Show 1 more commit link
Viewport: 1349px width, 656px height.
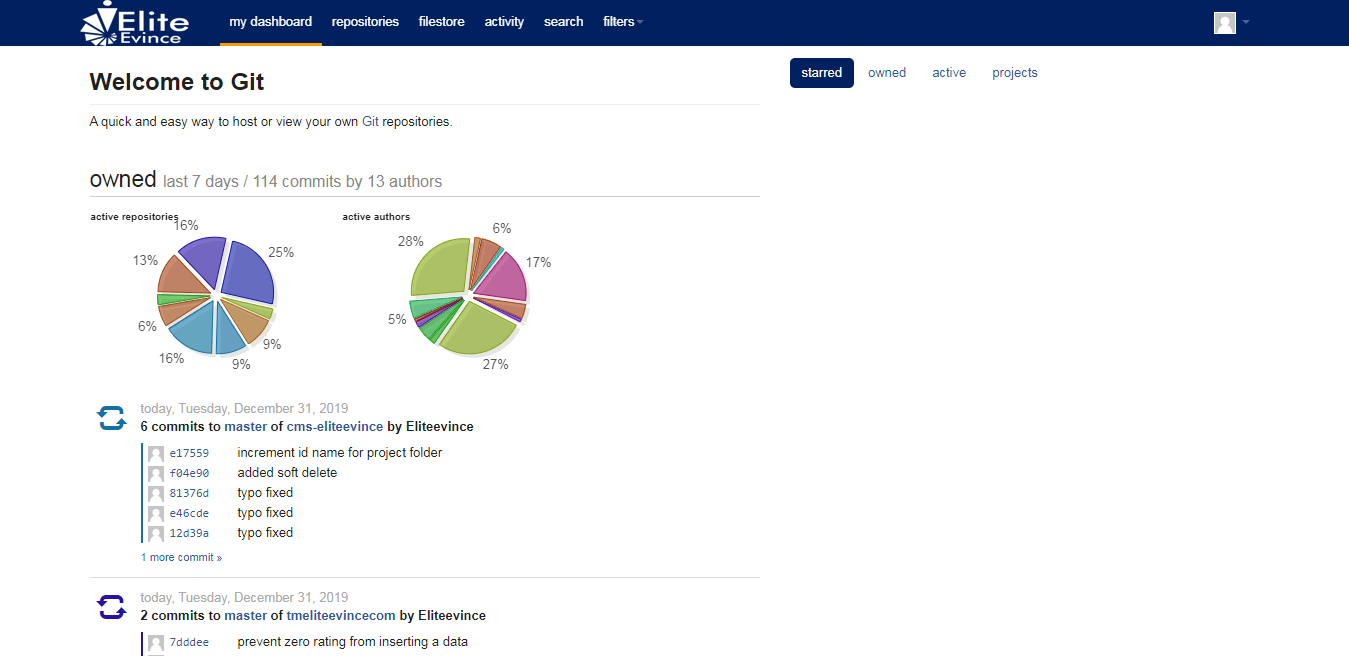click(x=181, y=558)
